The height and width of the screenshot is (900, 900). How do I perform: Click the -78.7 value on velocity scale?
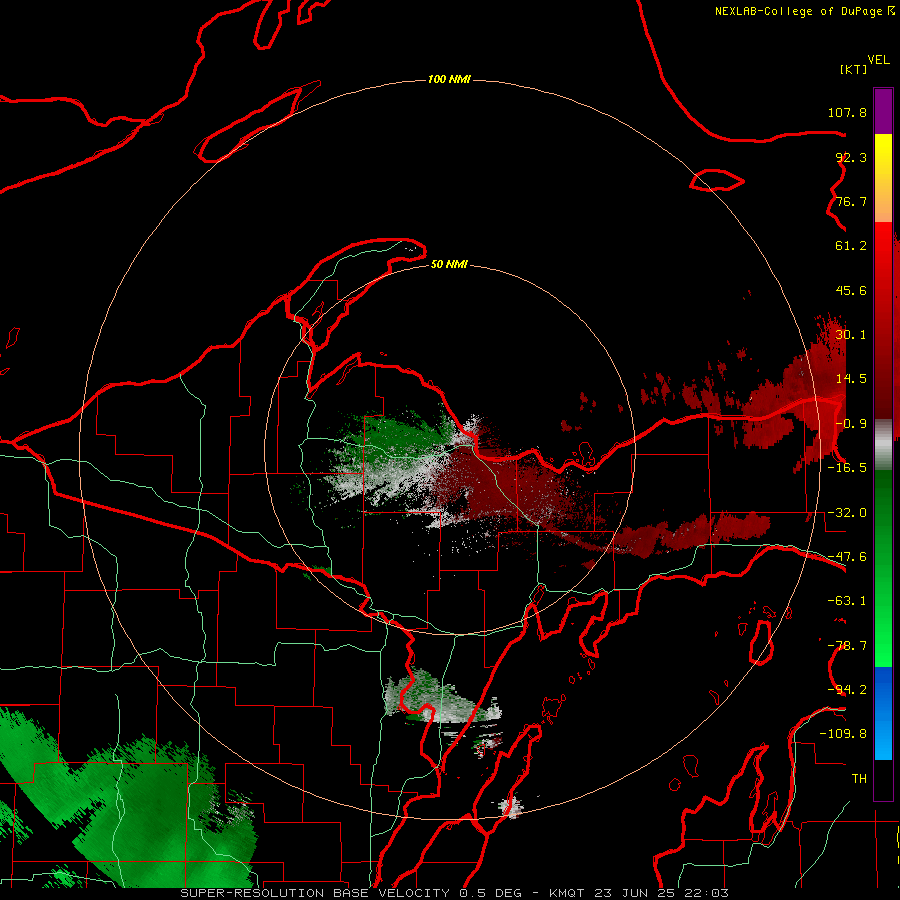[x=847, y=646]
